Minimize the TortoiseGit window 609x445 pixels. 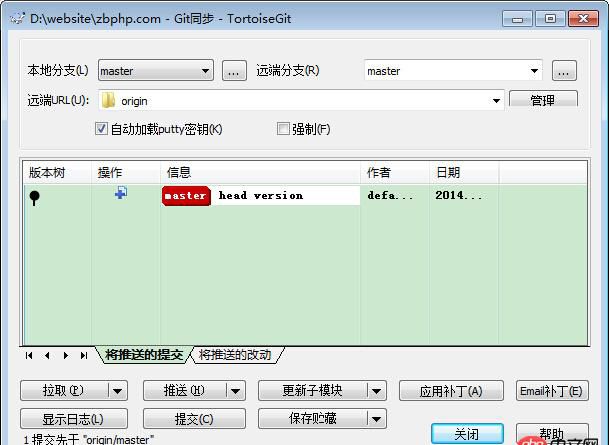point(517,19)
